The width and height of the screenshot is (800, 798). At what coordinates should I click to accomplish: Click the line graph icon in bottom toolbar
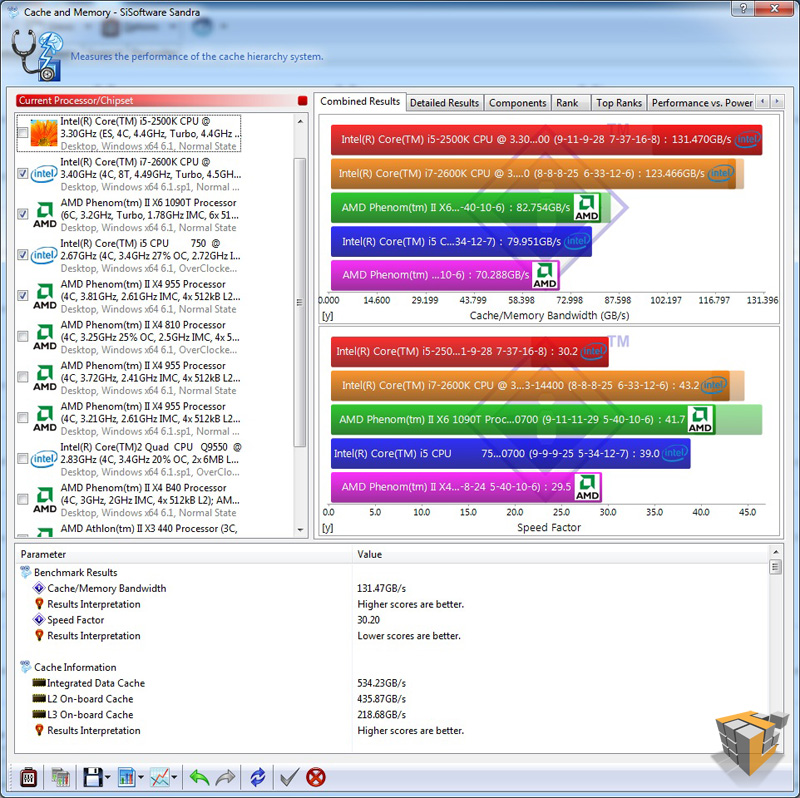[160, 777]
